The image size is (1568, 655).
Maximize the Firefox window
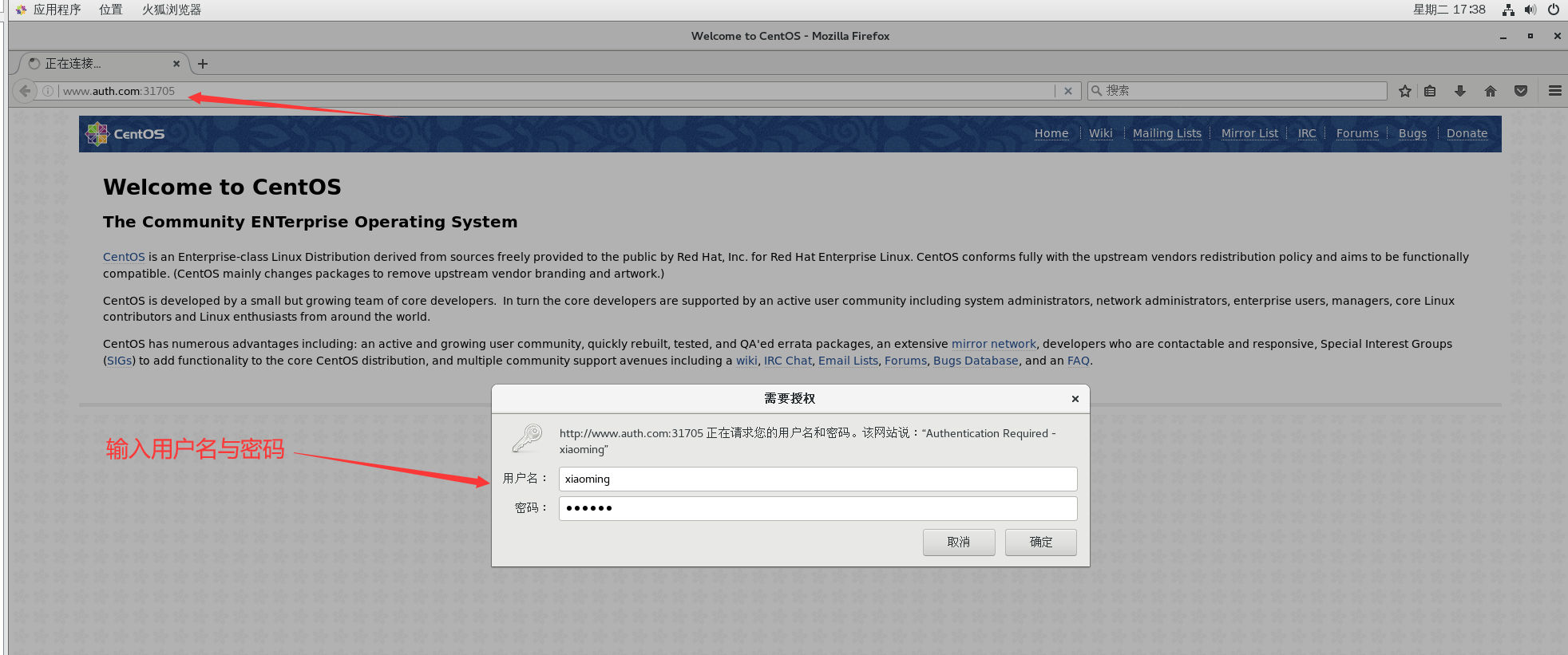[x=1530, y=36]
